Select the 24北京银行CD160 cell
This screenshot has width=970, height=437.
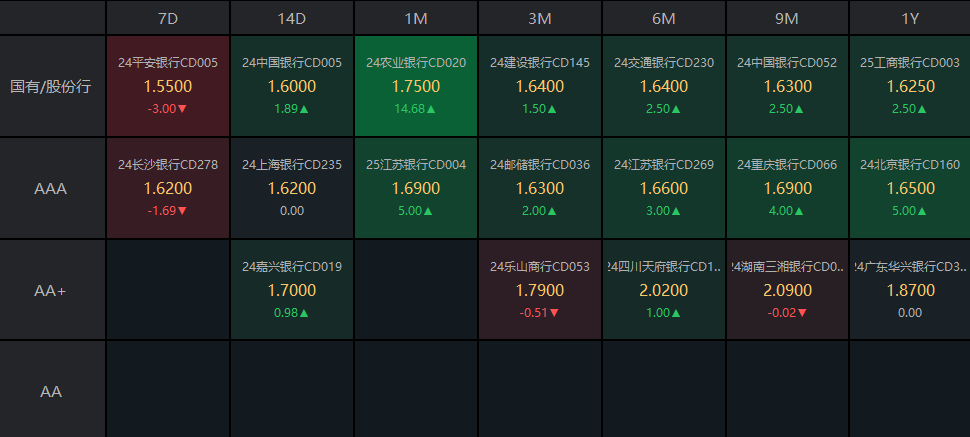pyautogui.click(x=909, y=188)
